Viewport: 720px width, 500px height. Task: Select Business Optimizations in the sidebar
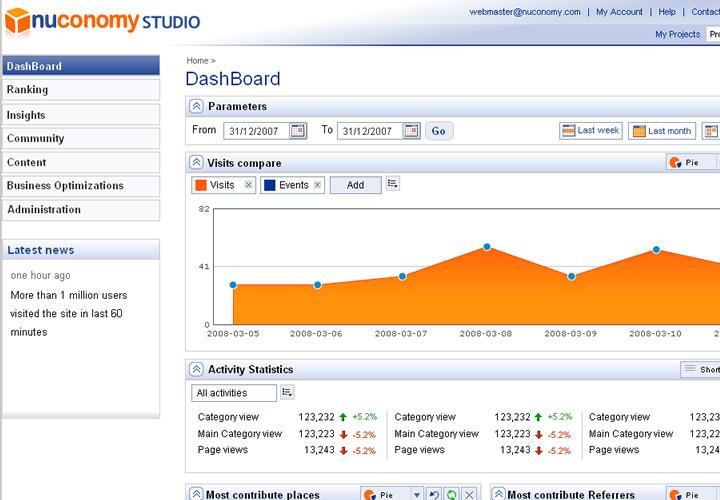(80, 186)
